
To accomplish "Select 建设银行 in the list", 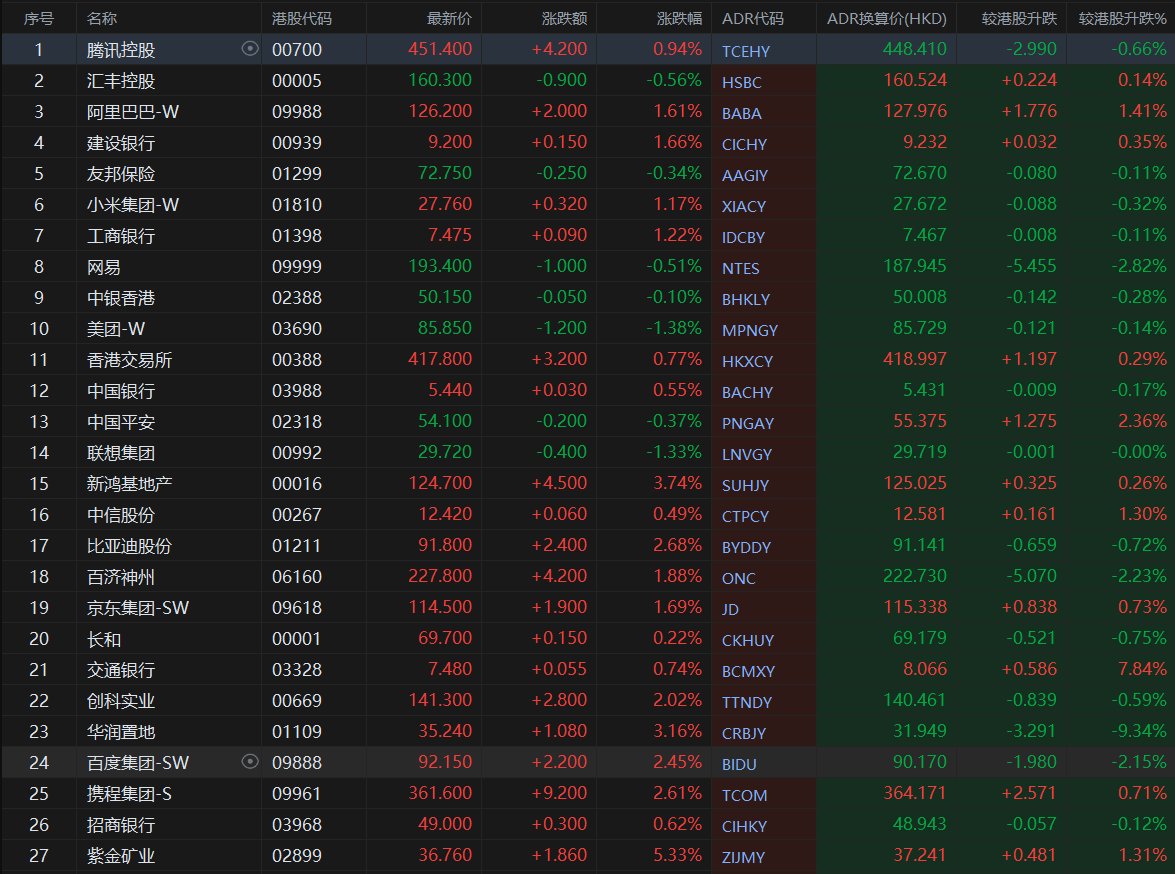I will pyautogui.click(x=121, y=143).
